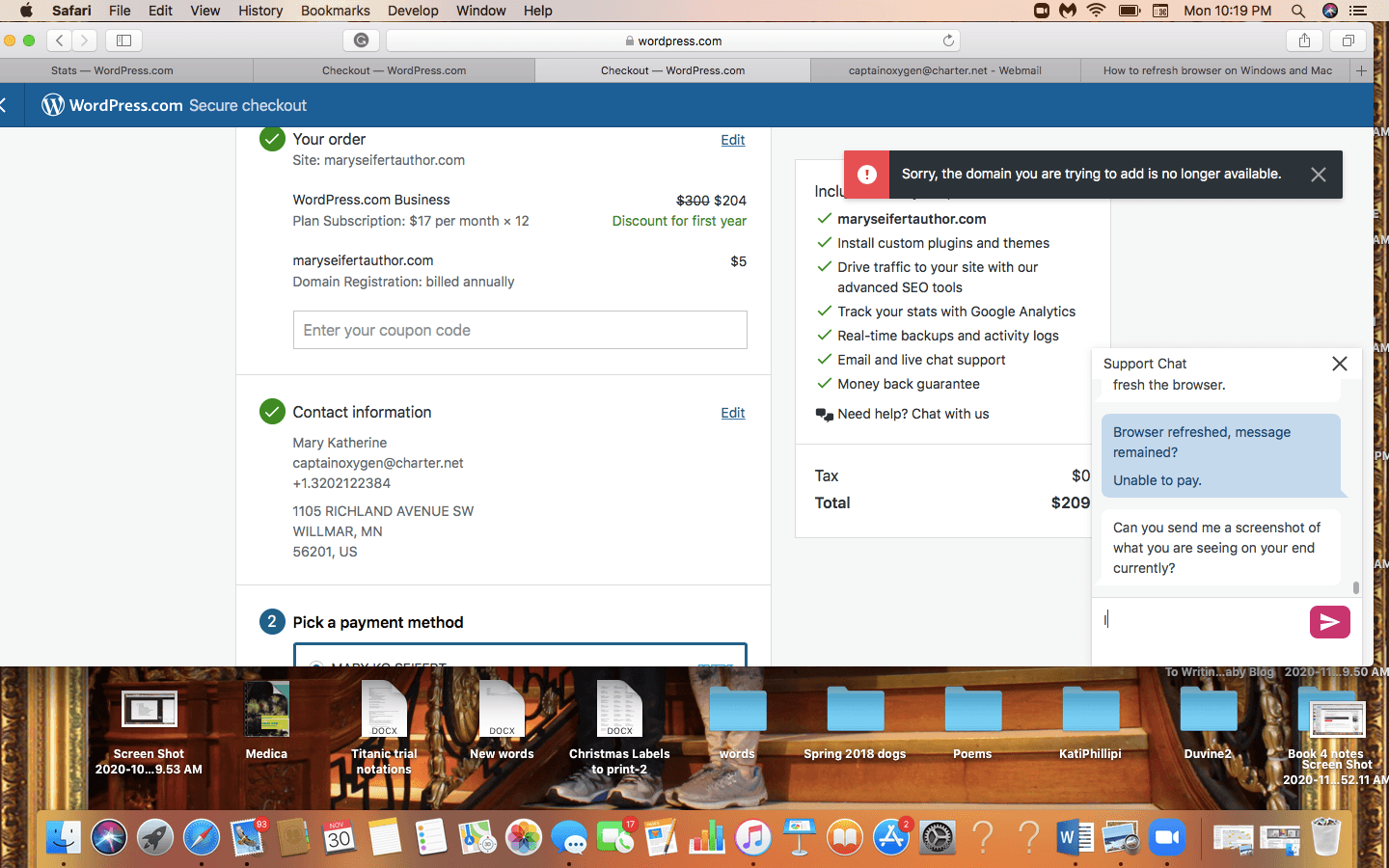Open Microsoft Word in the Dock
The height and width of the screenshot is (868, 1389).
[x=1076, y=837]
